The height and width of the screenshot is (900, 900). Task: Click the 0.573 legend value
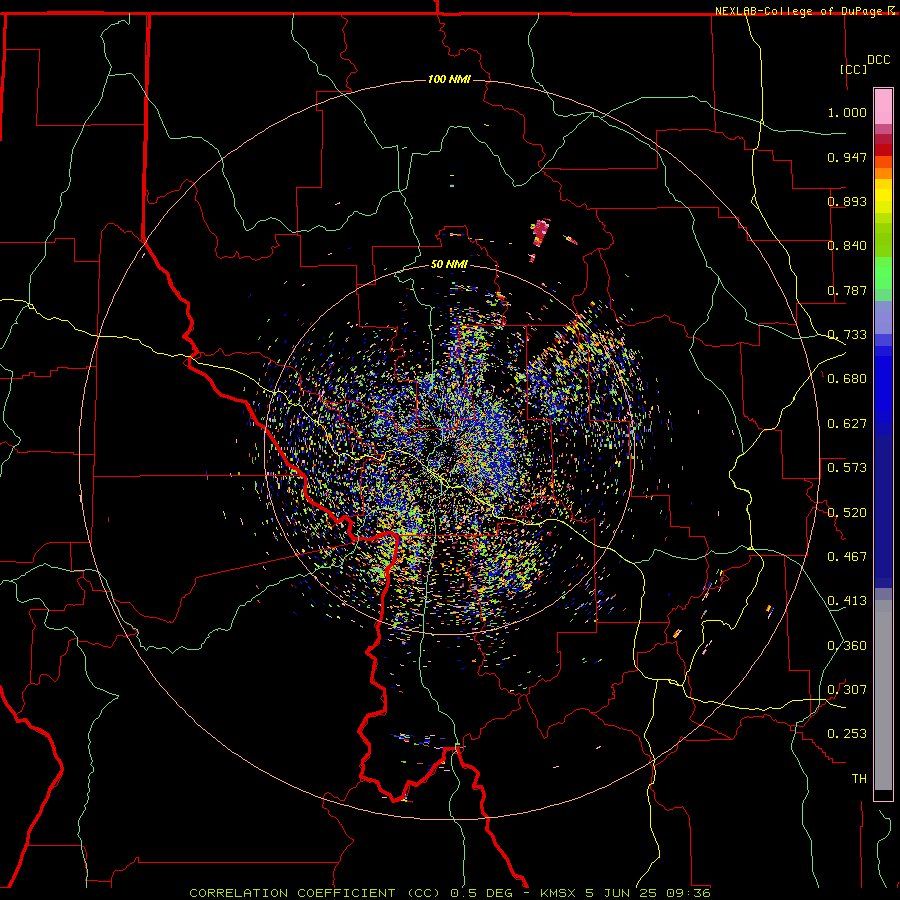coord(847,468)
